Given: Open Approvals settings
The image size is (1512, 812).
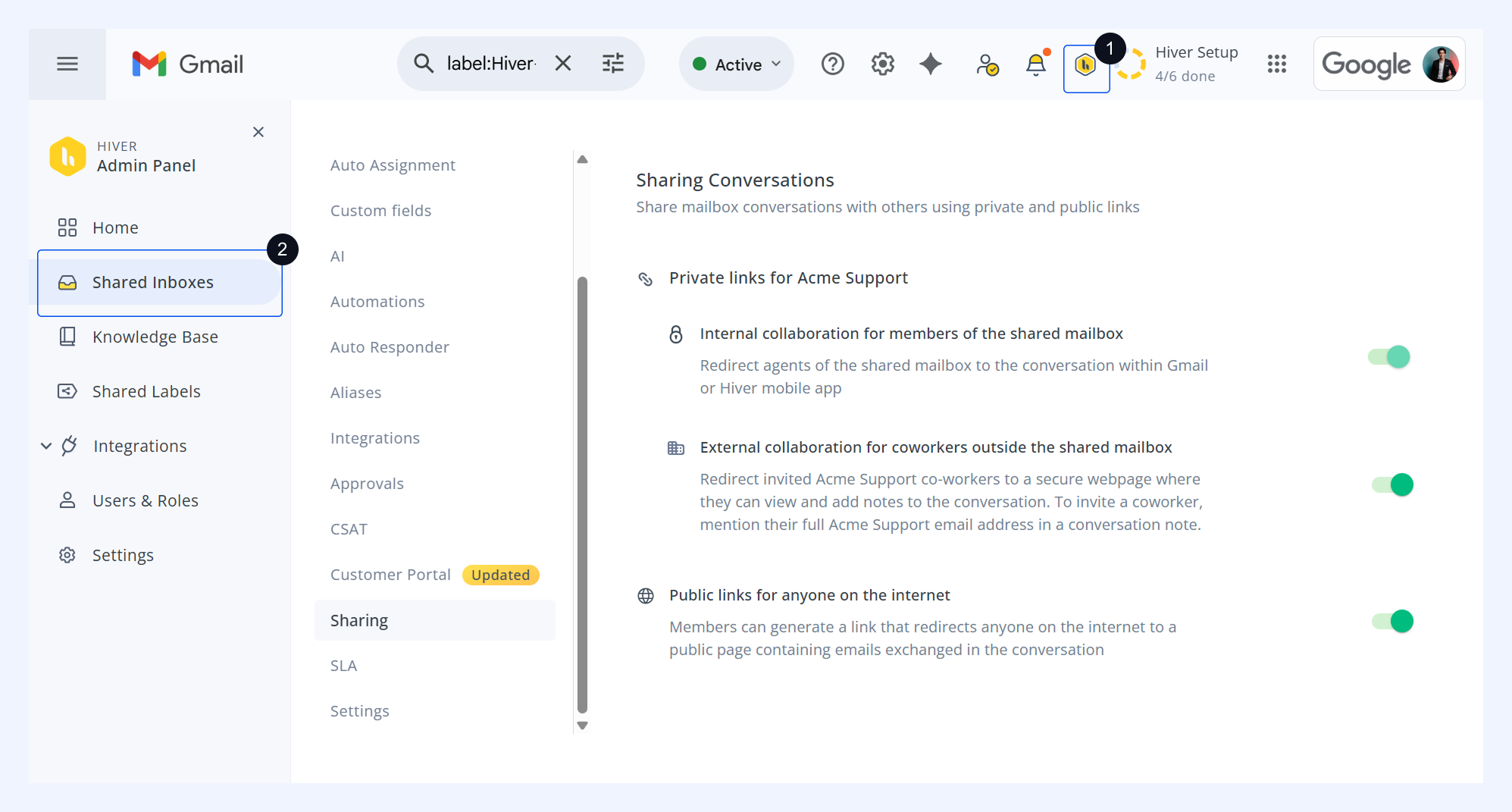Looking at the screenshot, I should (x=367, y=484).
